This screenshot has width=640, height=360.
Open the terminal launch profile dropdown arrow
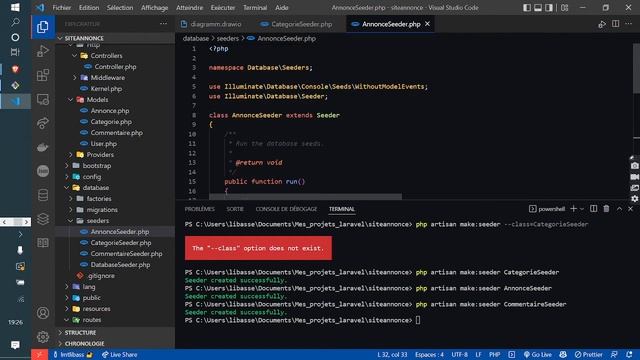(582, 209)
